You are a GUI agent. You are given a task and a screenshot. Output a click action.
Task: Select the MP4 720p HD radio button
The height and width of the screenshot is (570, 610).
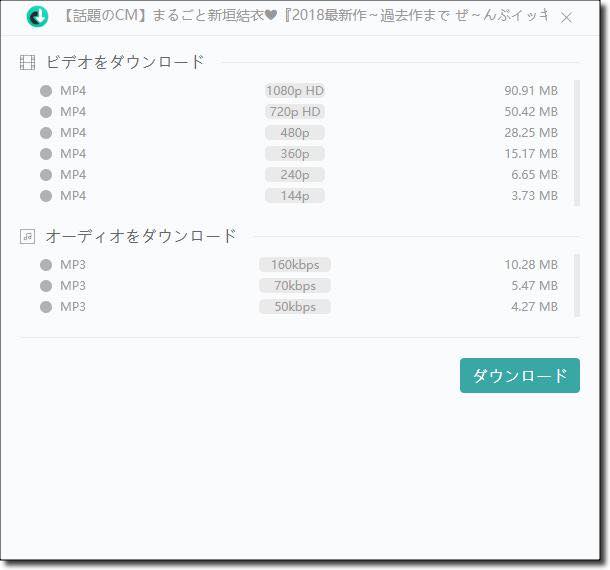46,112
